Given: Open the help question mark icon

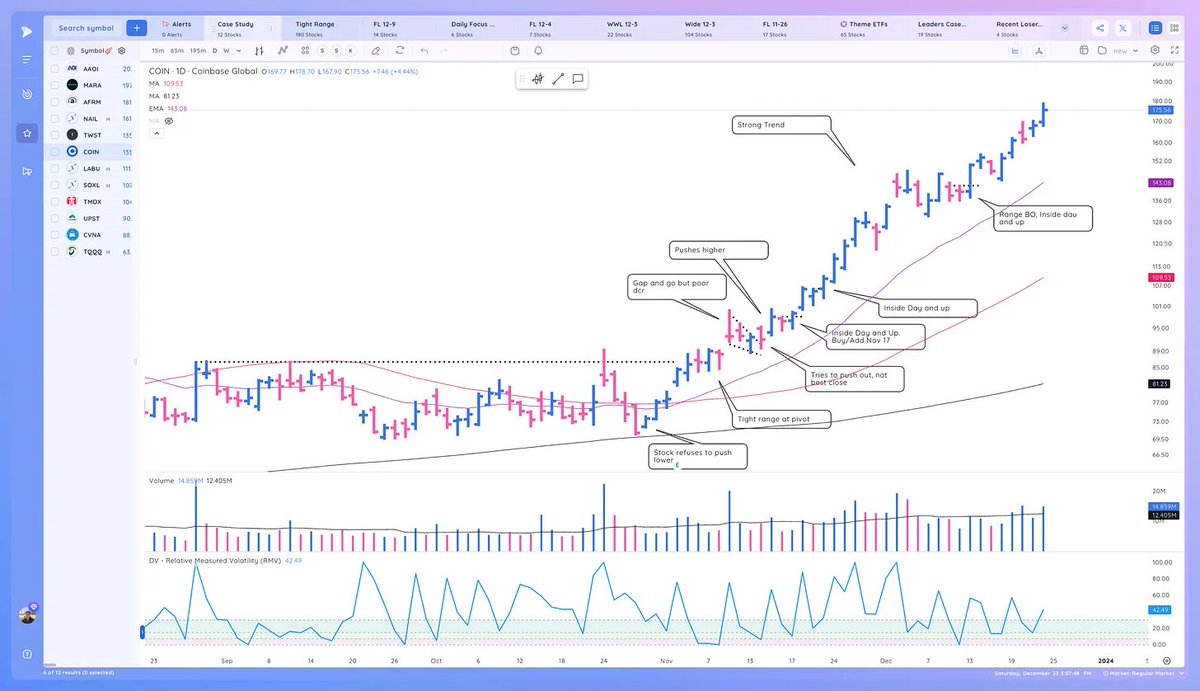Looking at the screenshot, I should (27, 653).
